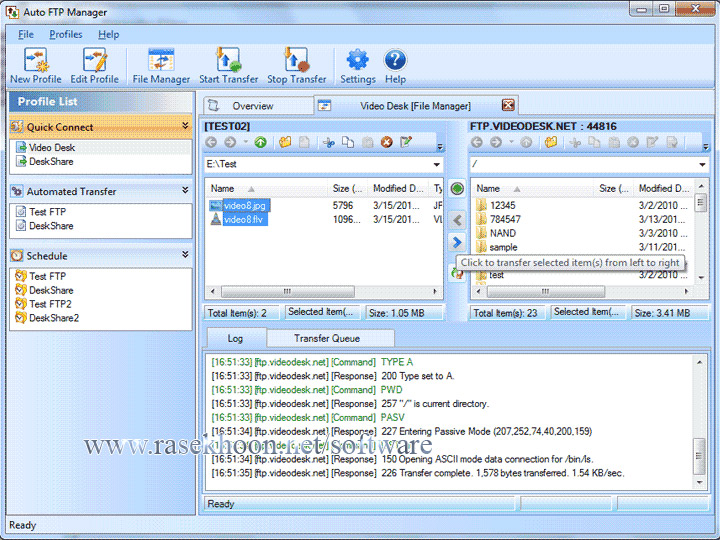The image size is (720, 540).
Task: Click remote pane vertical scrollbar down arrow
Action: coord(701,277)
